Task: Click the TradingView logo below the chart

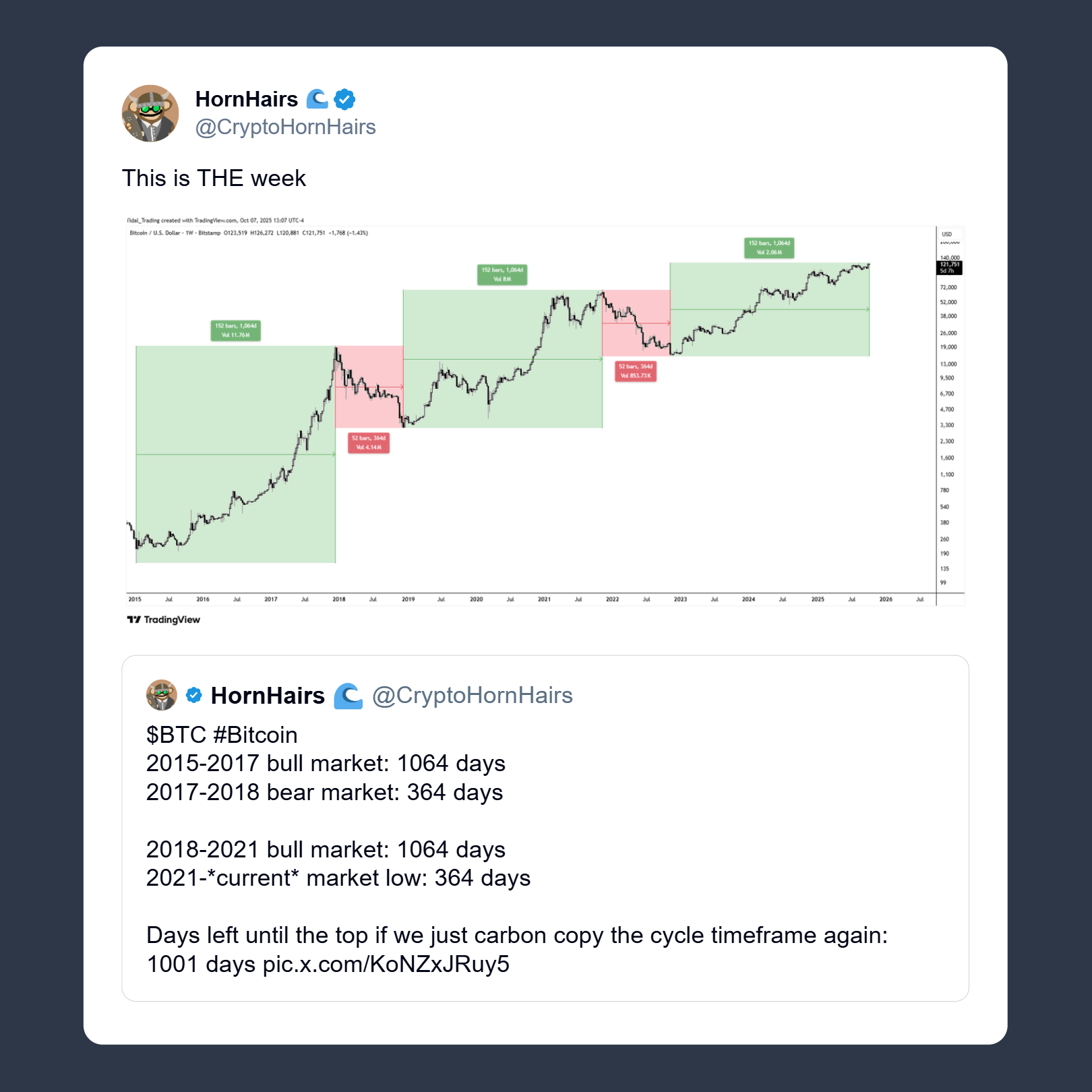Action: click(x=164, y=619)
